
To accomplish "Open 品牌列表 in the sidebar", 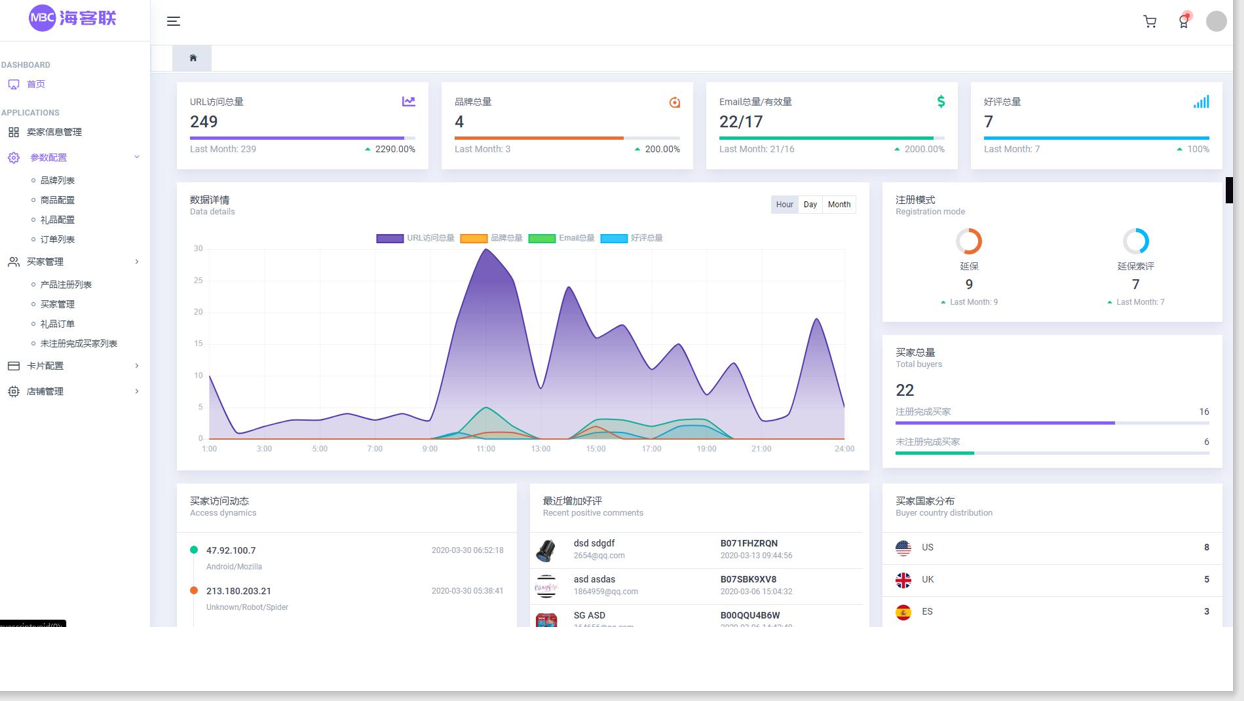I will coord(57,181).
